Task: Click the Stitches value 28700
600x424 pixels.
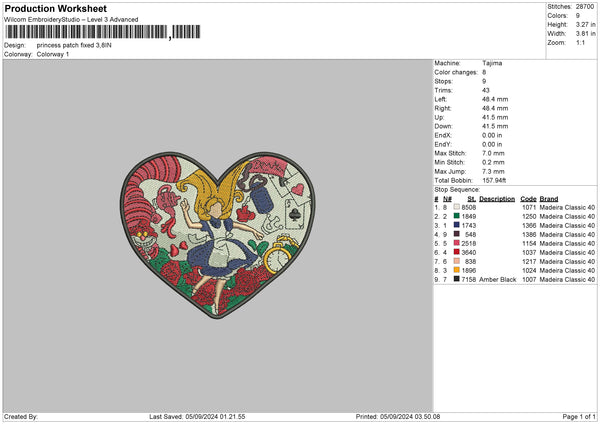Action: pyautogui.click(x=585, y=7)
